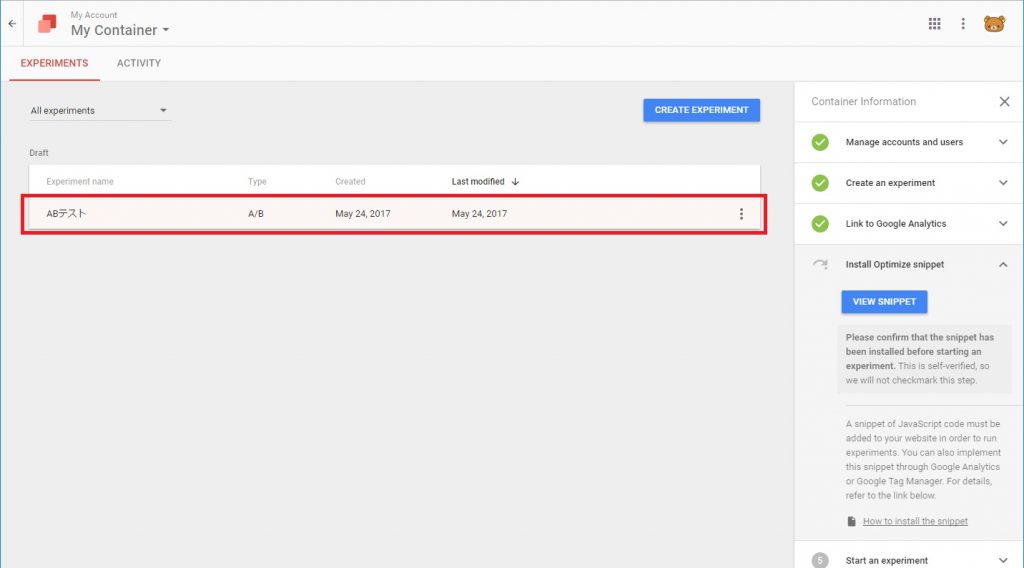Open the All experiments filter dropdown

click(x=99, y=110)
